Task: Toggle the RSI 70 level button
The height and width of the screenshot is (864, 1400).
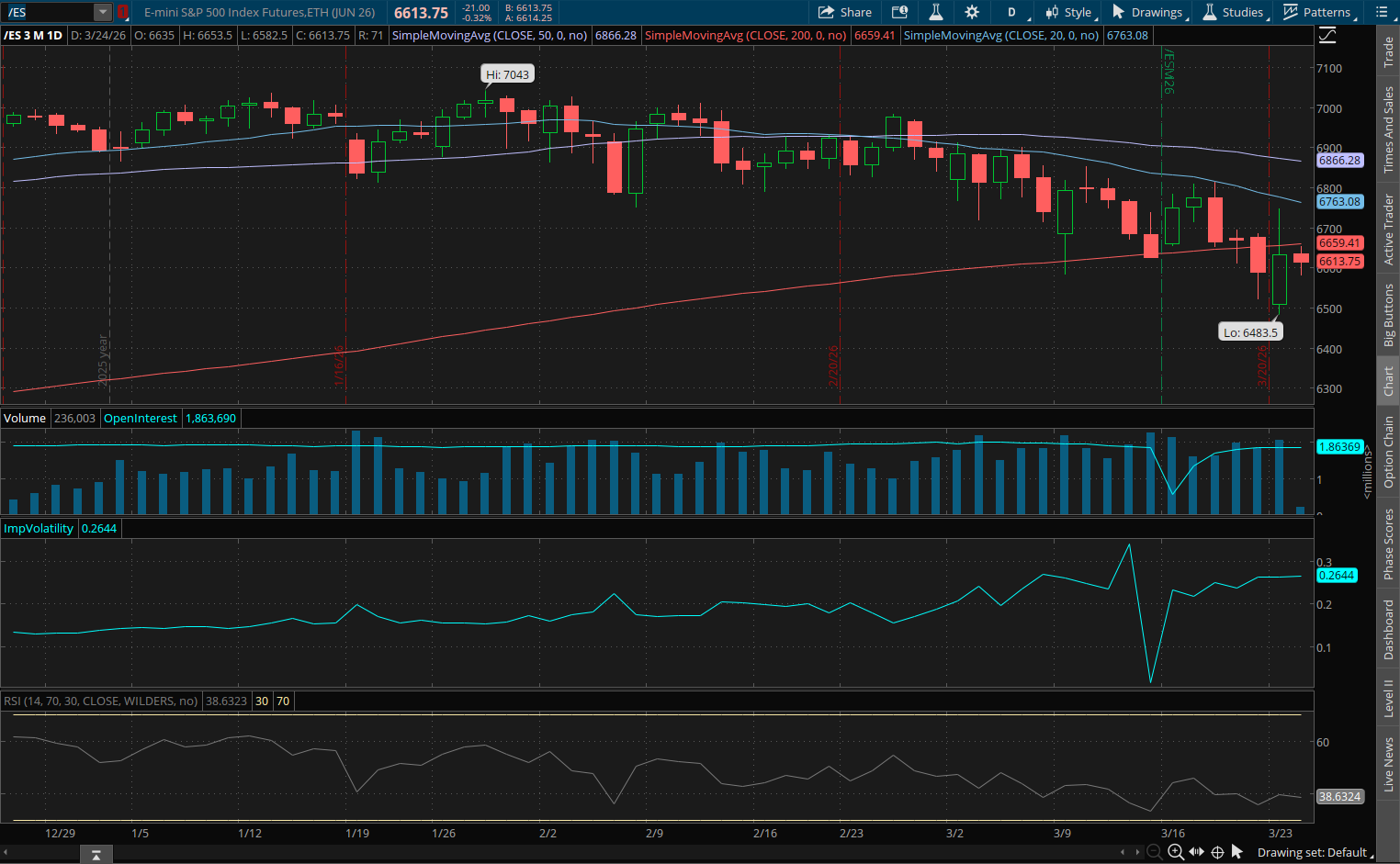Action: point(283,701)
